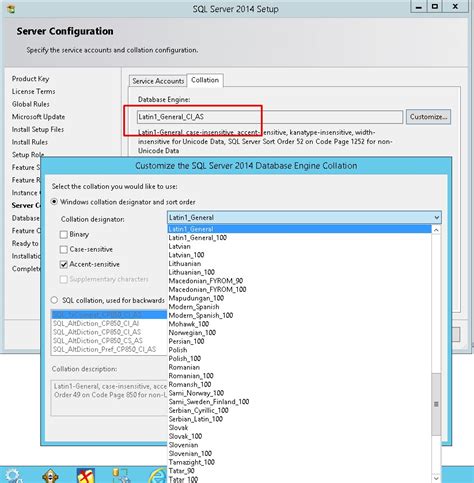Image resolution: width=474 pixels, height=483 pixels.
Task: Click the SQL Server Setup title bar icon
Action: 11,9
